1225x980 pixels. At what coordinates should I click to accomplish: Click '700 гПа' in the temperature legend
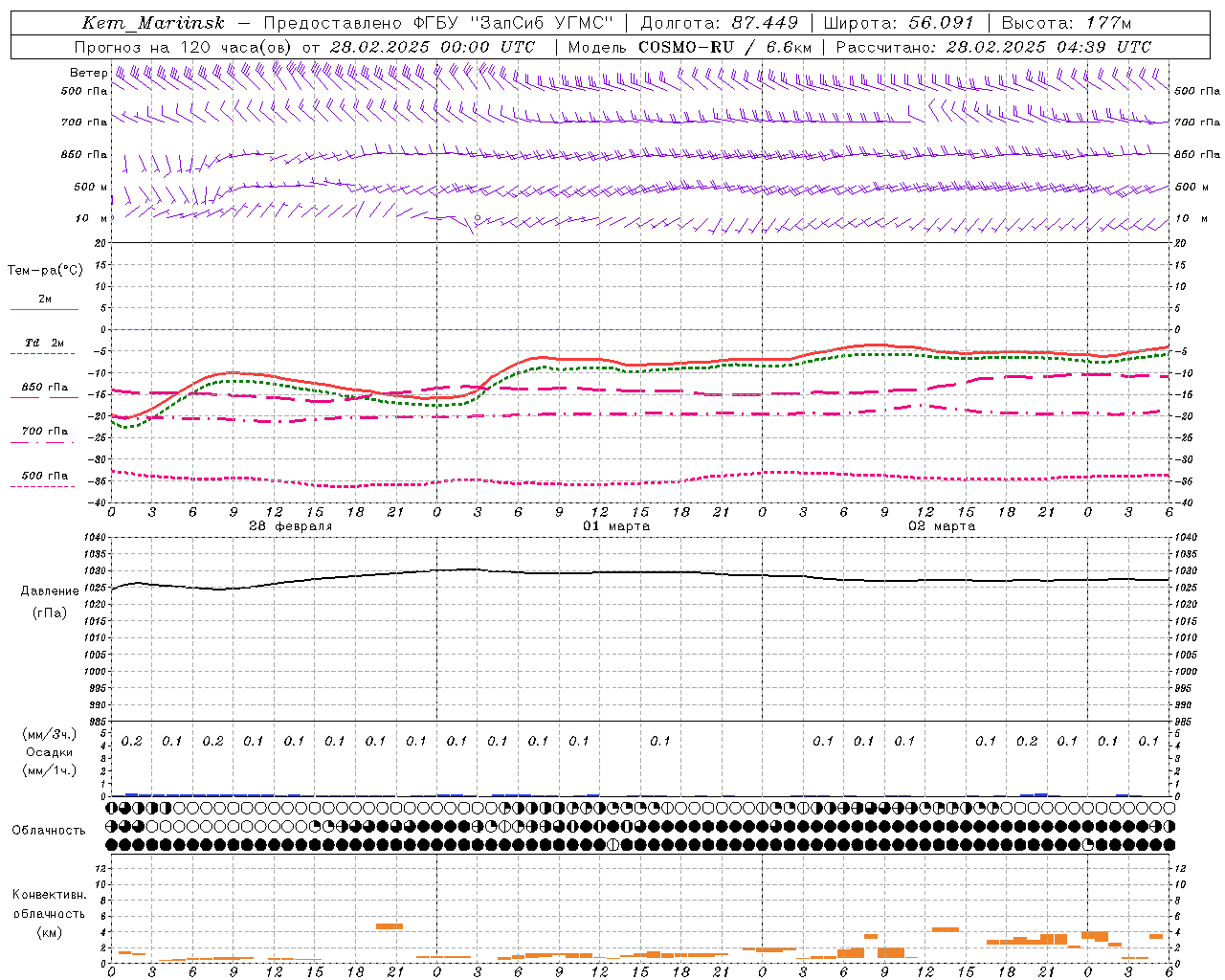click(x=45, y=431)
